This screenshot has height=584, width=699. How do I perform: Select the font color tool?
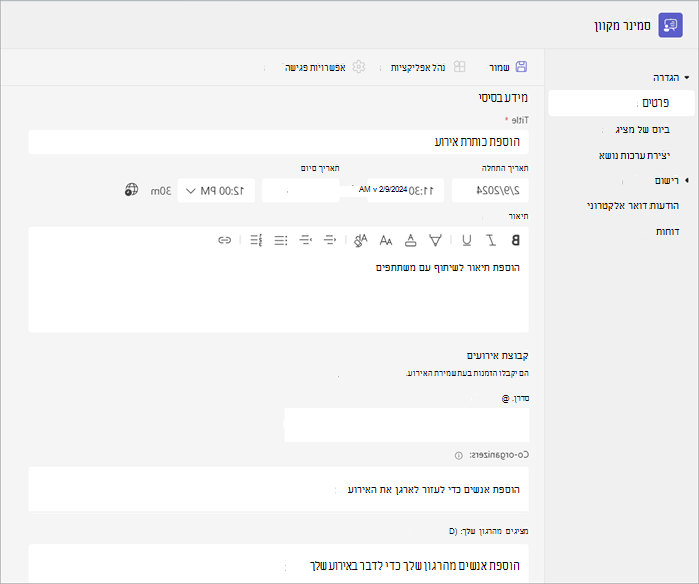pos(411,240)
